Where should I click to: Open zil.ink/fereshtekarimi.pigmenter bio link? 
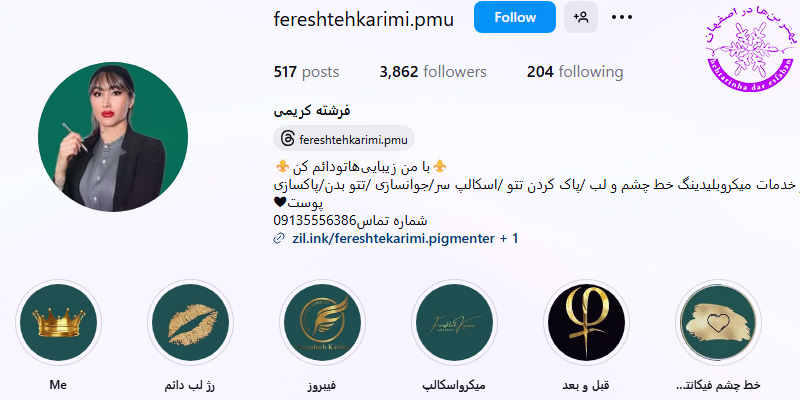[393, 238]
